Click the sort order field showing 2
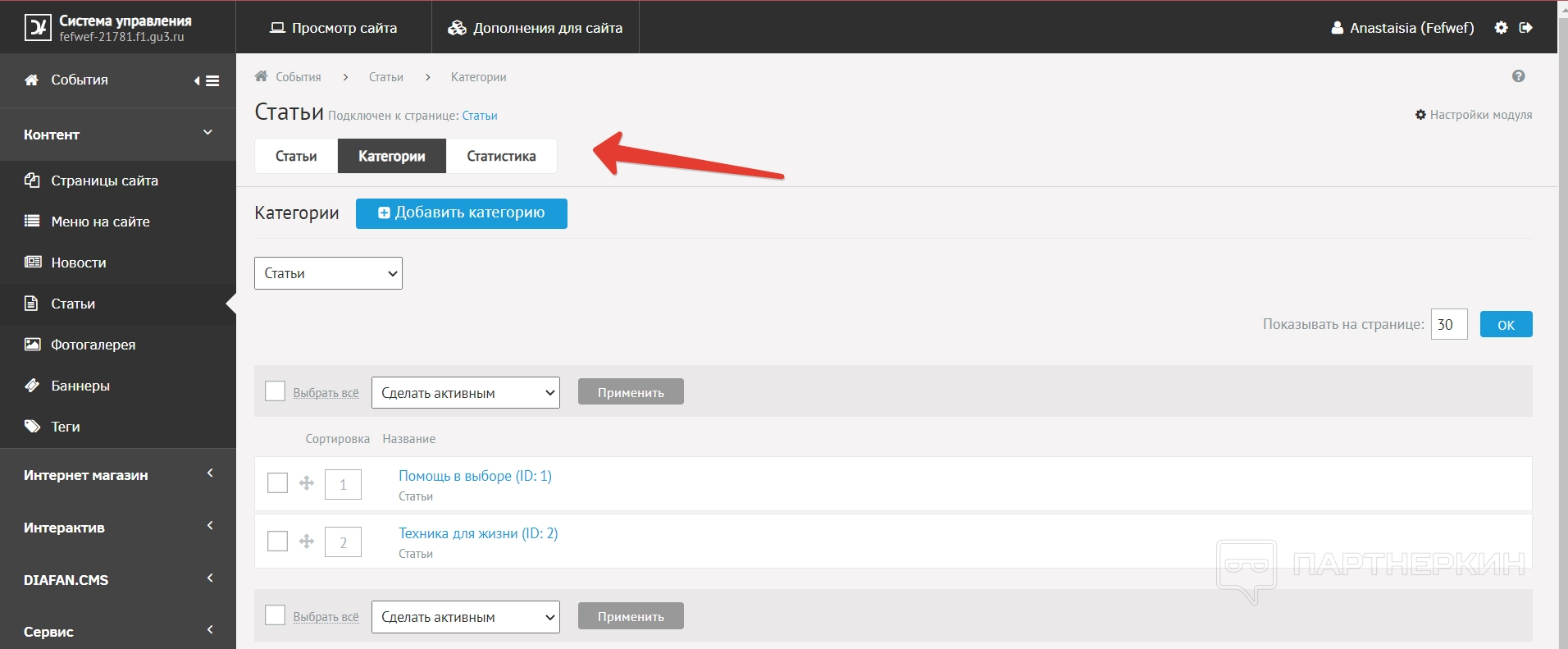1568x649 pixels. click(x=343, y=542)
